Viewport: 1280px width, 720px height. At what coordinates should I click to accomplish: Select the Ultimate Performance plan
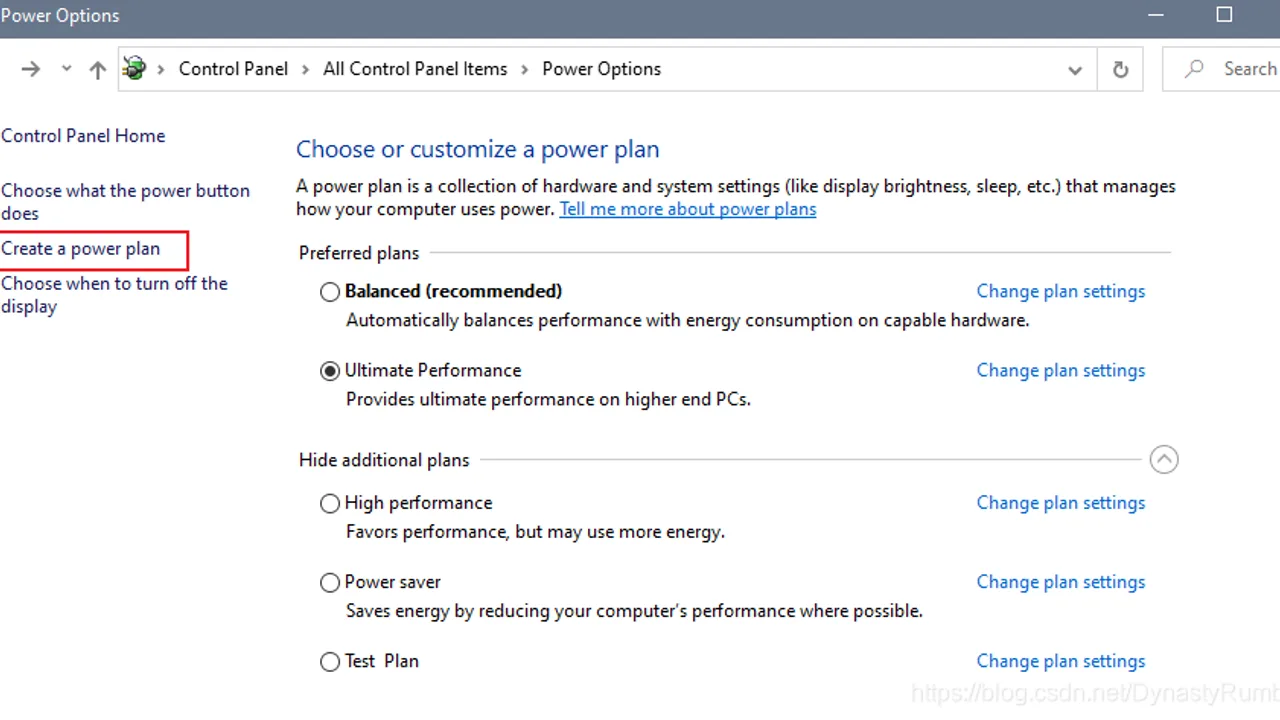pos(330,371)
